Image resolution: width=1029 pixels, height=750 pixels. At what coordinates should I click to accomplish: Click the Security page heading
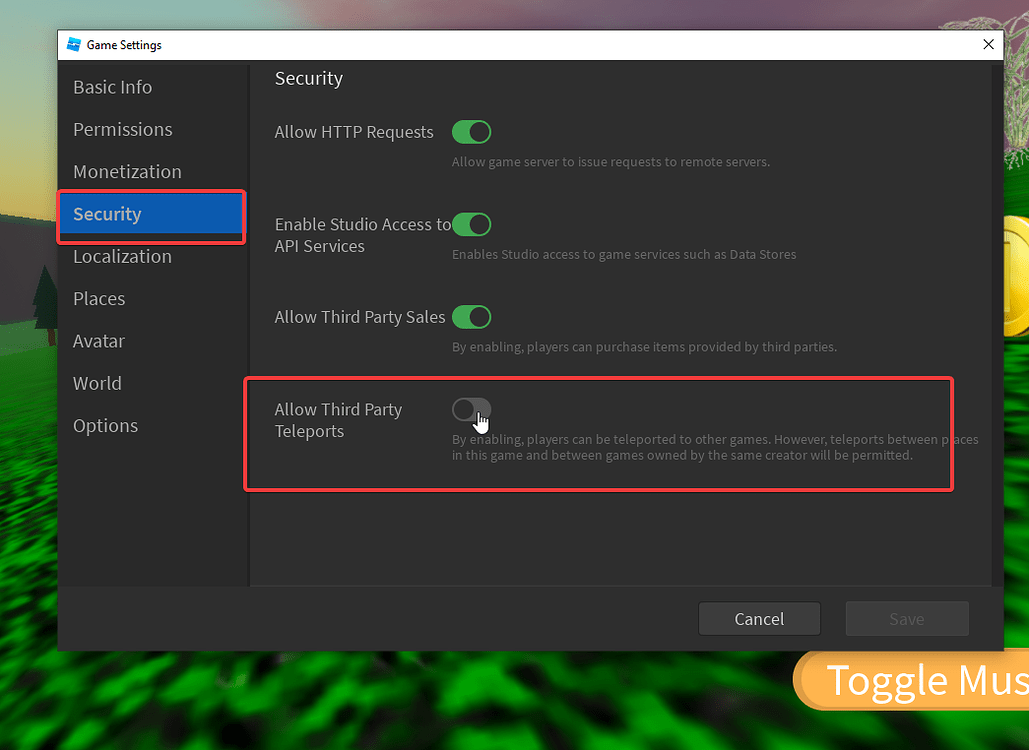tap(308, 78)
